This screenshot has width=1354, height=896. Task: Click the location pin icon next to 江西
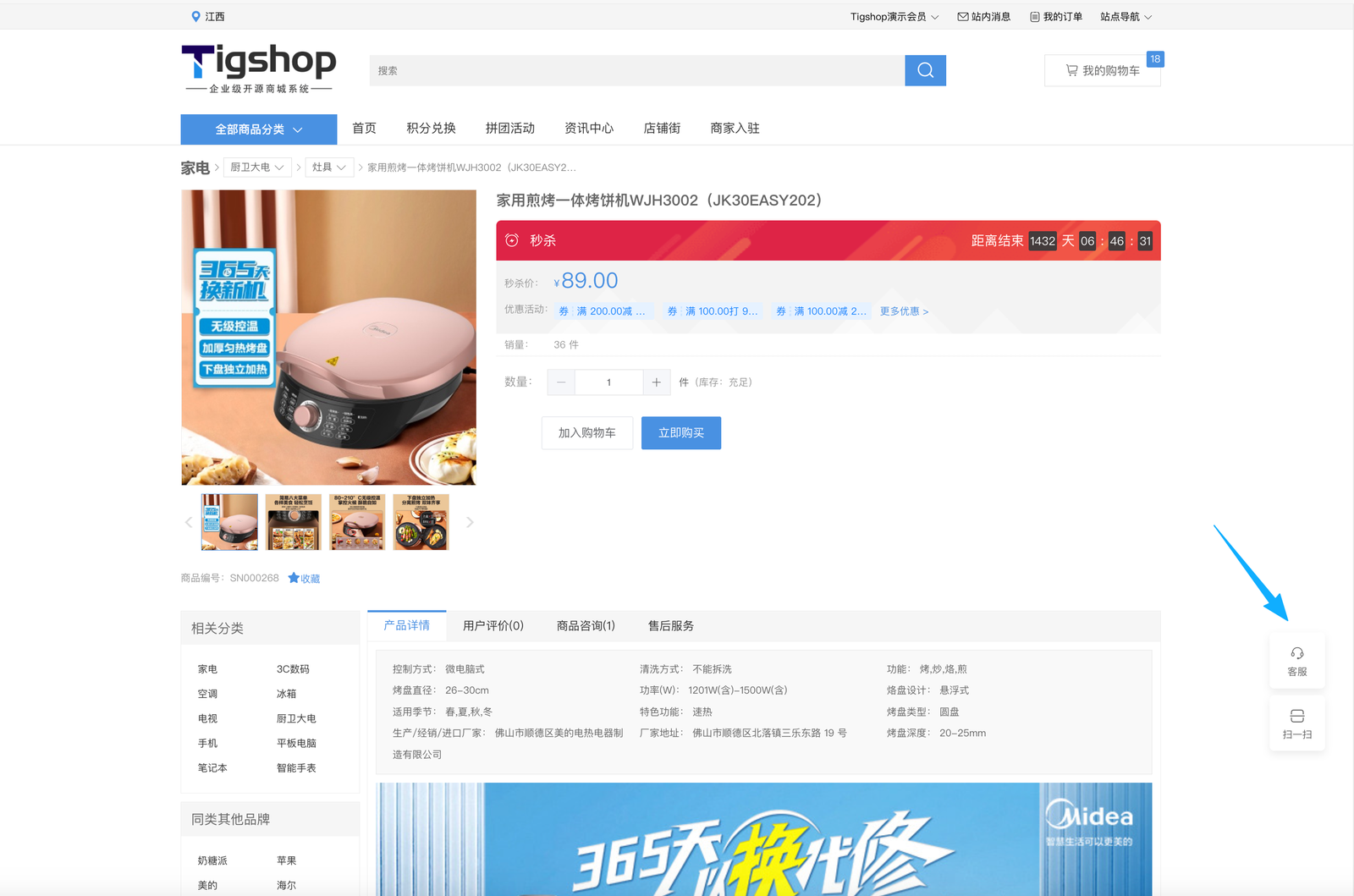[x=195, y=16]
